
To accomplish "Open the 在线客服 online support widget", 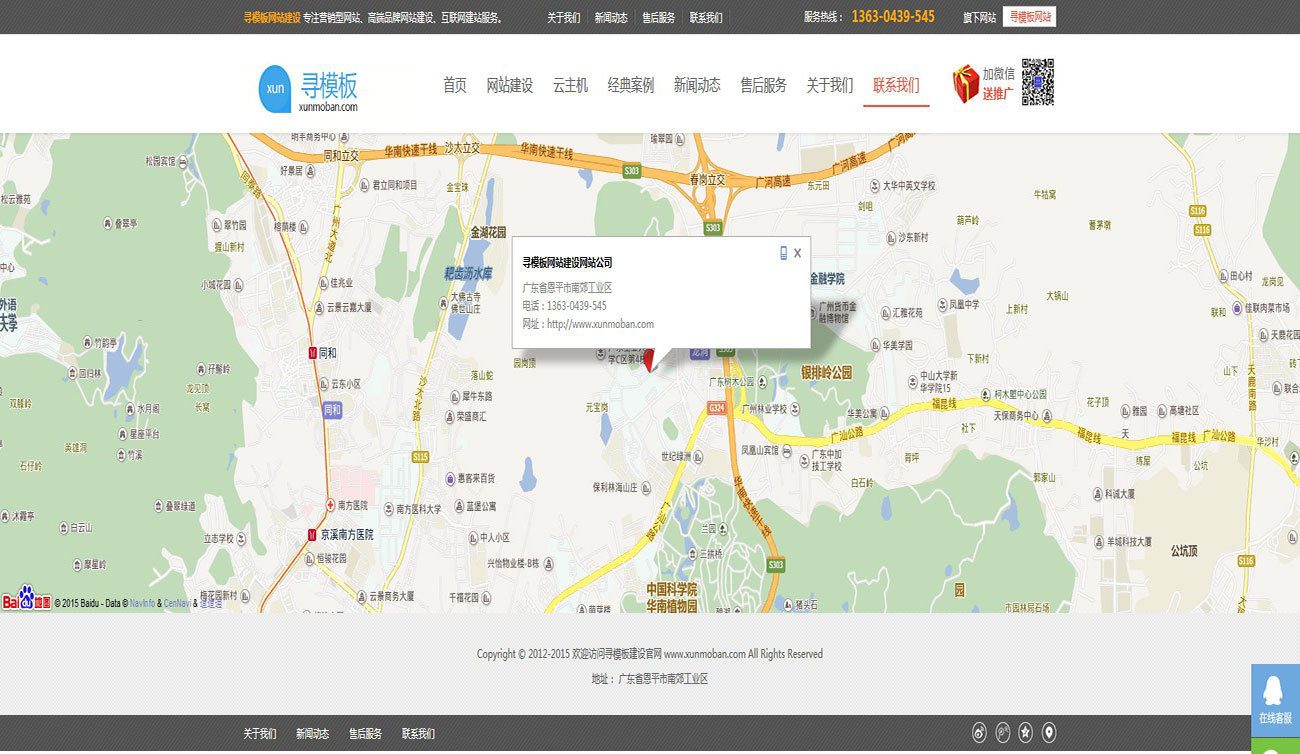I will point(1275,700).
